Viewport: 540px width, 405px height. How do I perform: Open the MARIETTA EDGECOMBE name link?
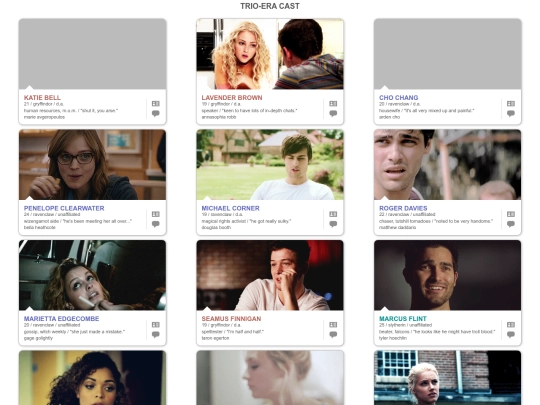click(x=61, y=319)
